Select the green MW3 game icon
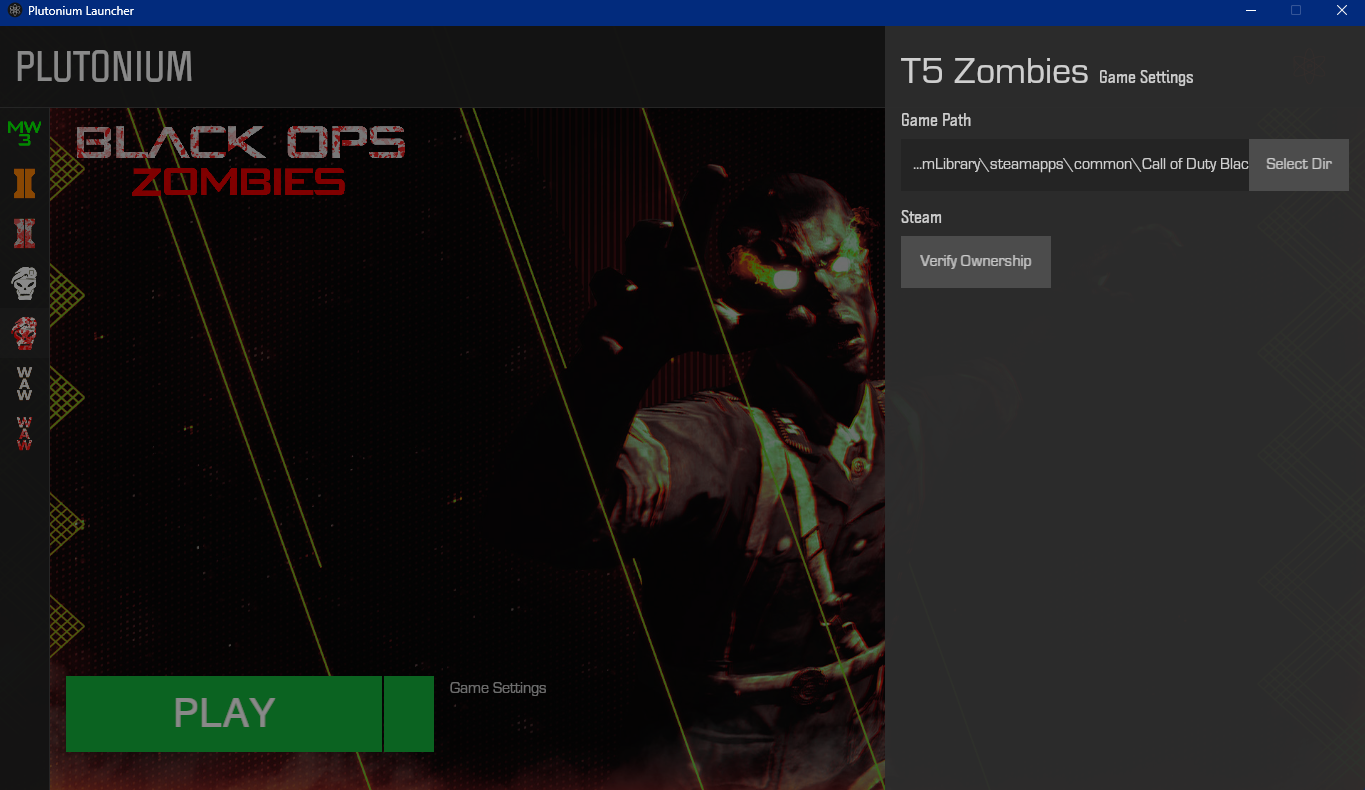This screenshot has height=790, width=1365. click(24, 133)
